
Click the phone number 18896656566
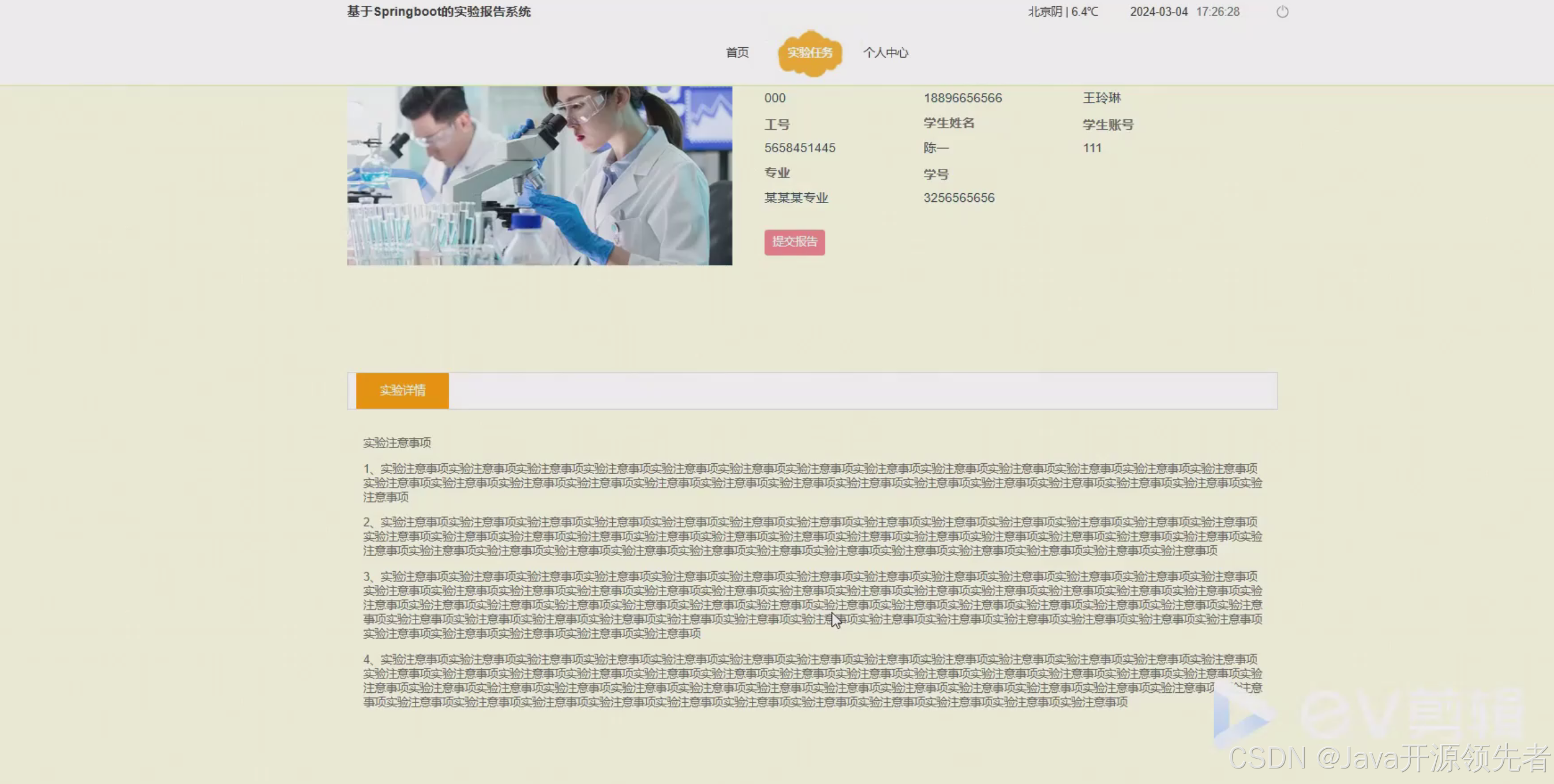click(962, 97)
